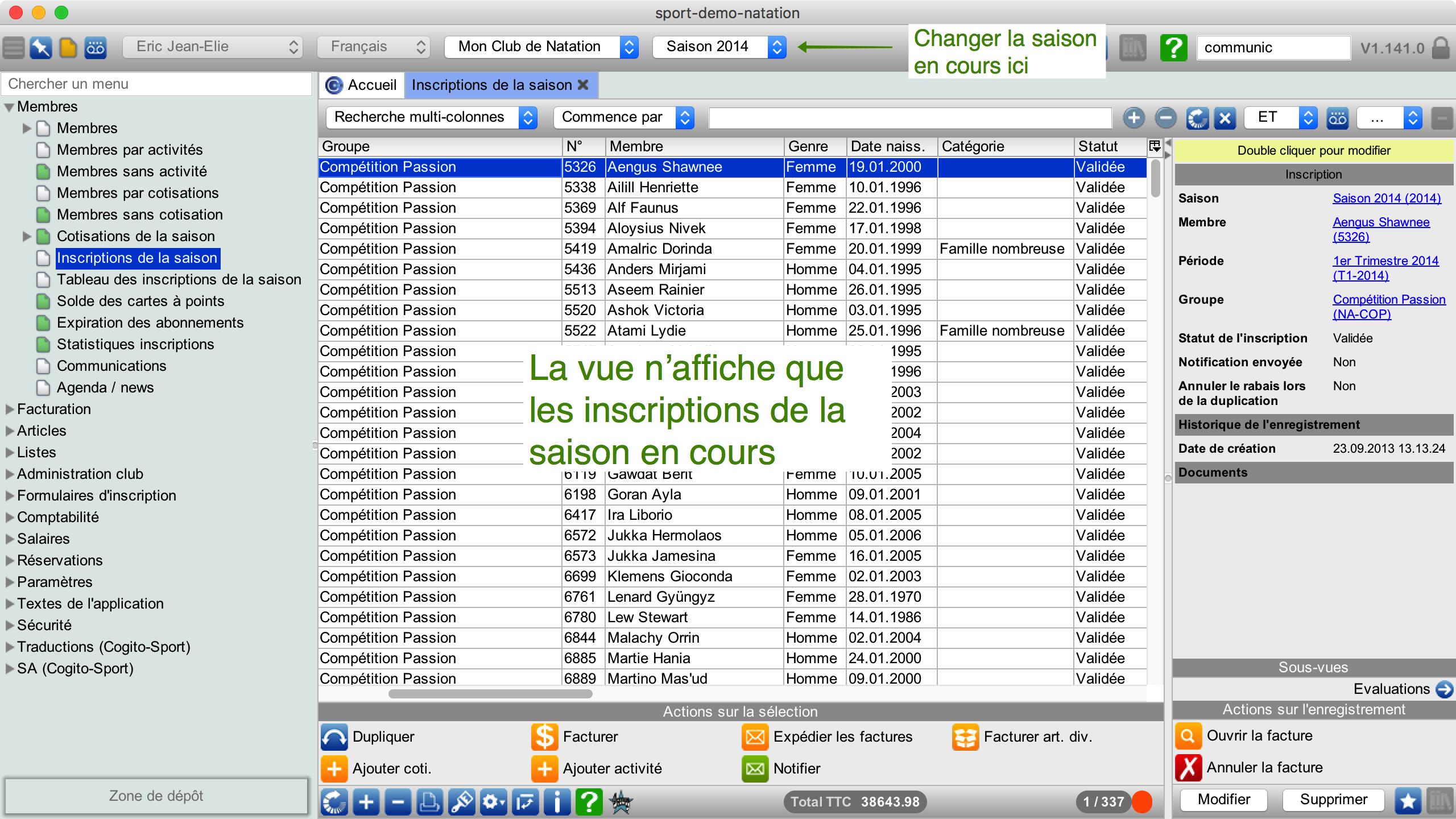This screenshot has height=819, width=1456.
Task: Click the paintbrush icon in bottom toolbar
Action: [x=461, y=802]
